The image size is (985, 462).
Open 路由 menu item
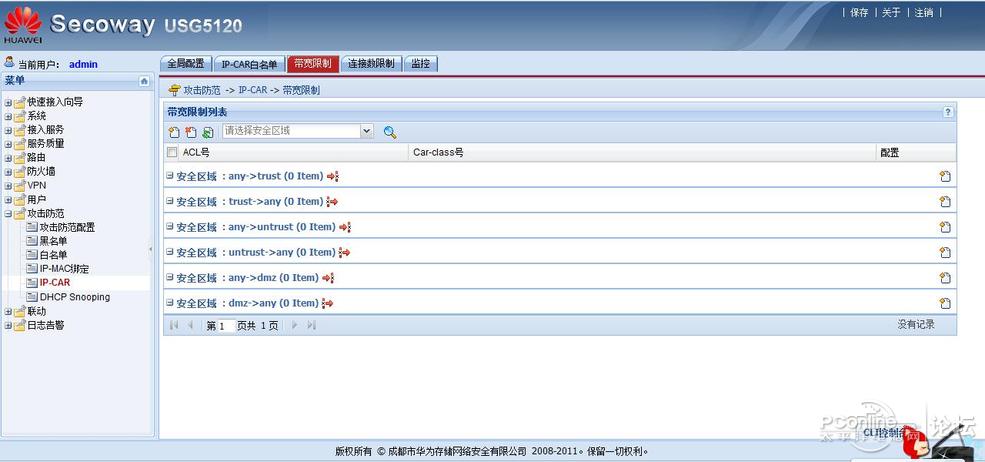point(36,158)
